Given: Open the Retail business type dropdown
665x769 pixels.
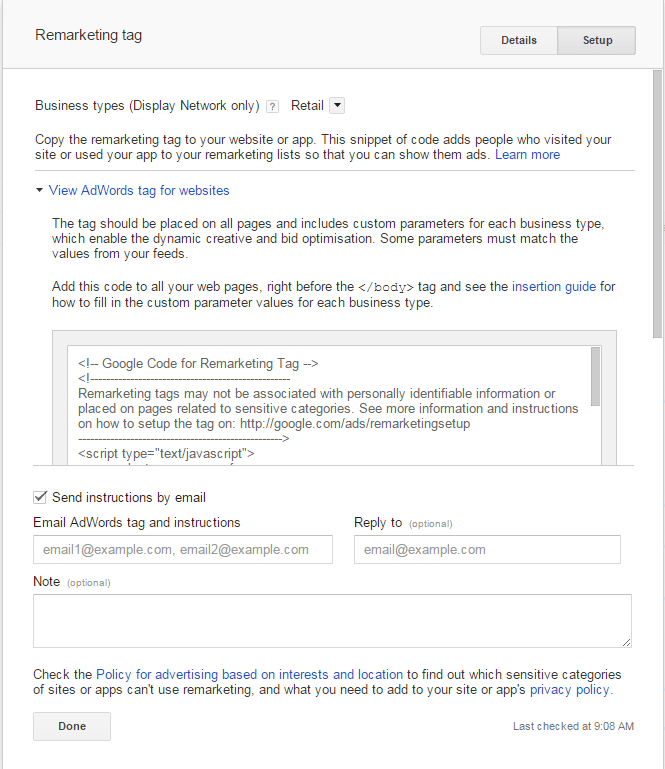Looking at the screenshot, I should 336,105.
